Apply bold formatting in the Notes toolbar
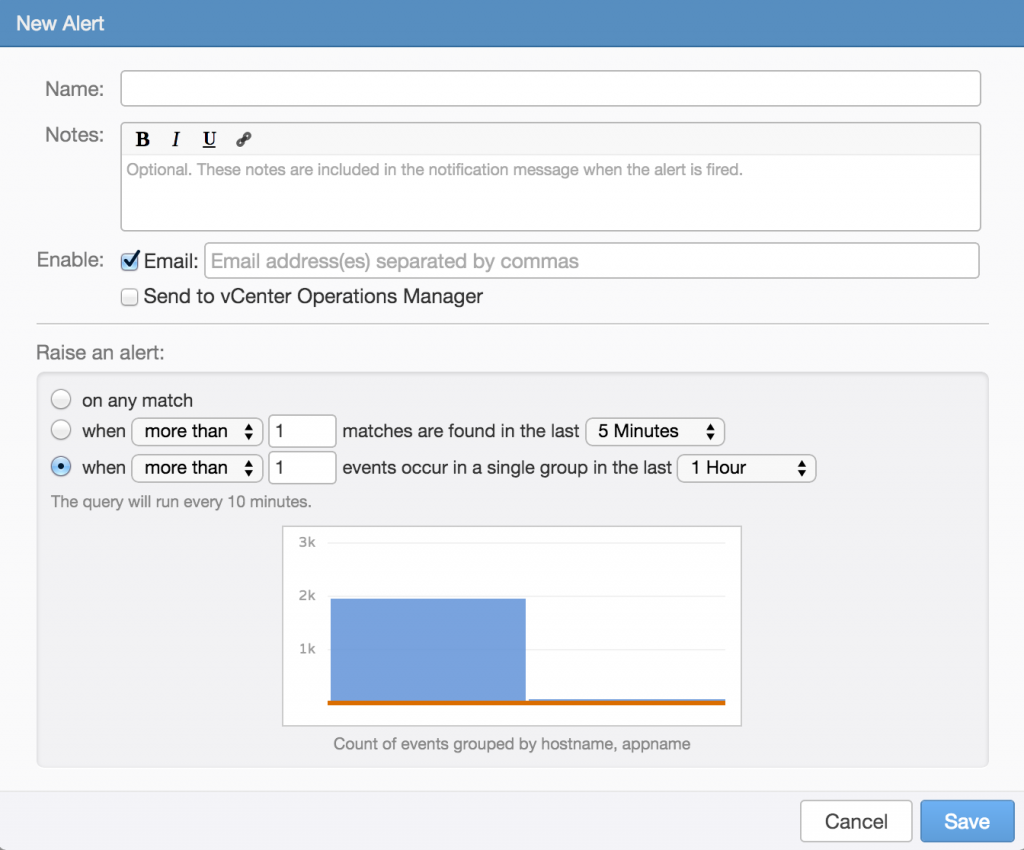This screenshot has height=850, width=1024. 142,139
